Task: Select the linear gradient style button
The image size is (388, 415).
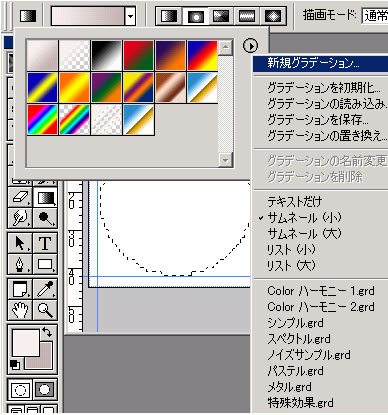Action: pyautogui.click(x=169, y=16)
